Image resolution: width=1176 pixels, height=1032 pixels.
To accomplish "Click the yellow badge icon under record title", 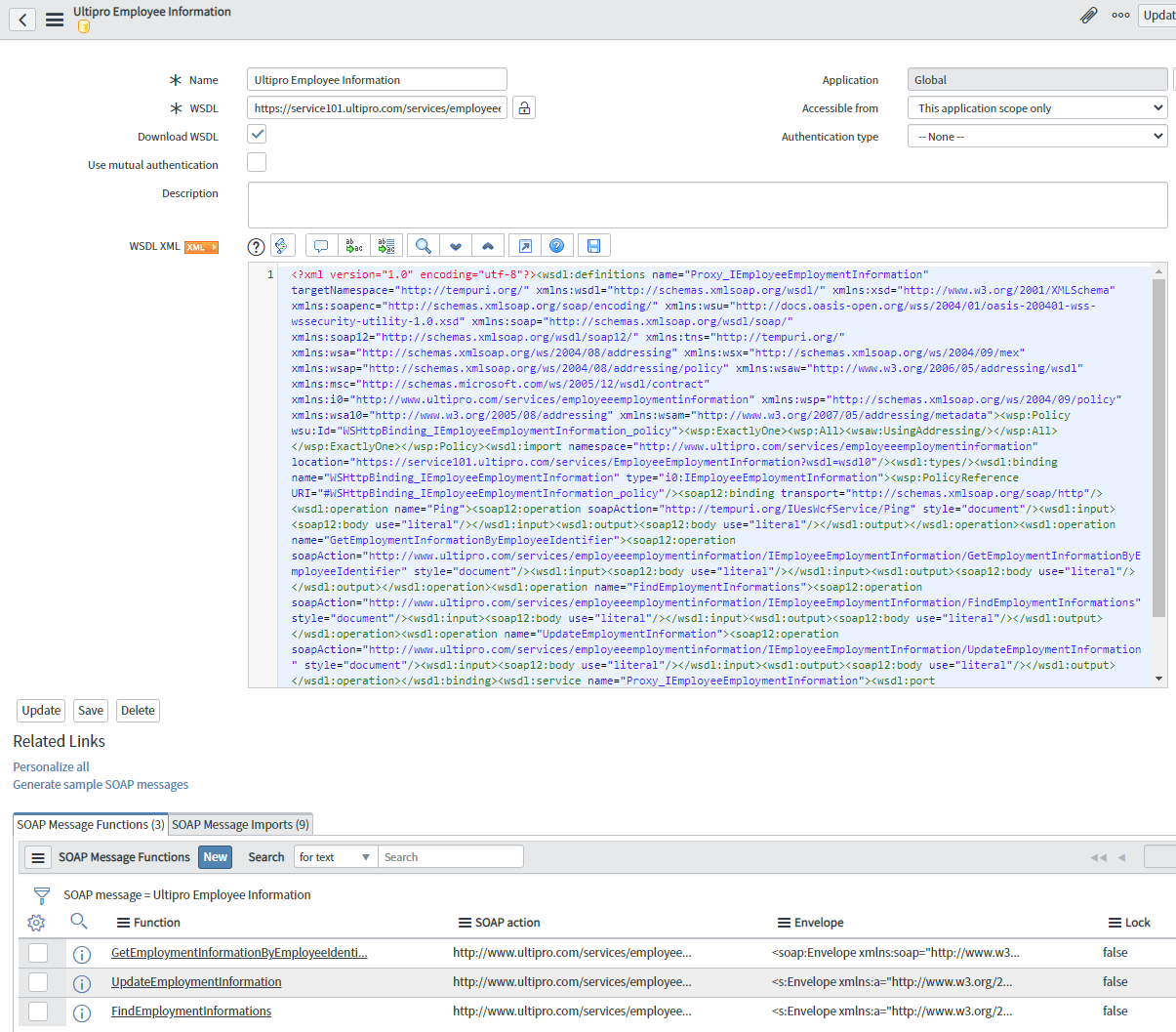I will click(x=84, y=27).
